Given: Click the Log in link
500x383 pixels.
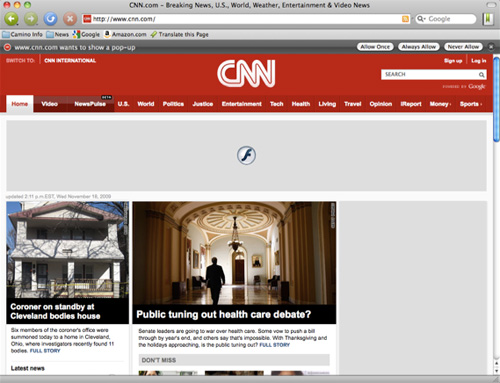Looking at the screenshot, I should pos(479,61).
